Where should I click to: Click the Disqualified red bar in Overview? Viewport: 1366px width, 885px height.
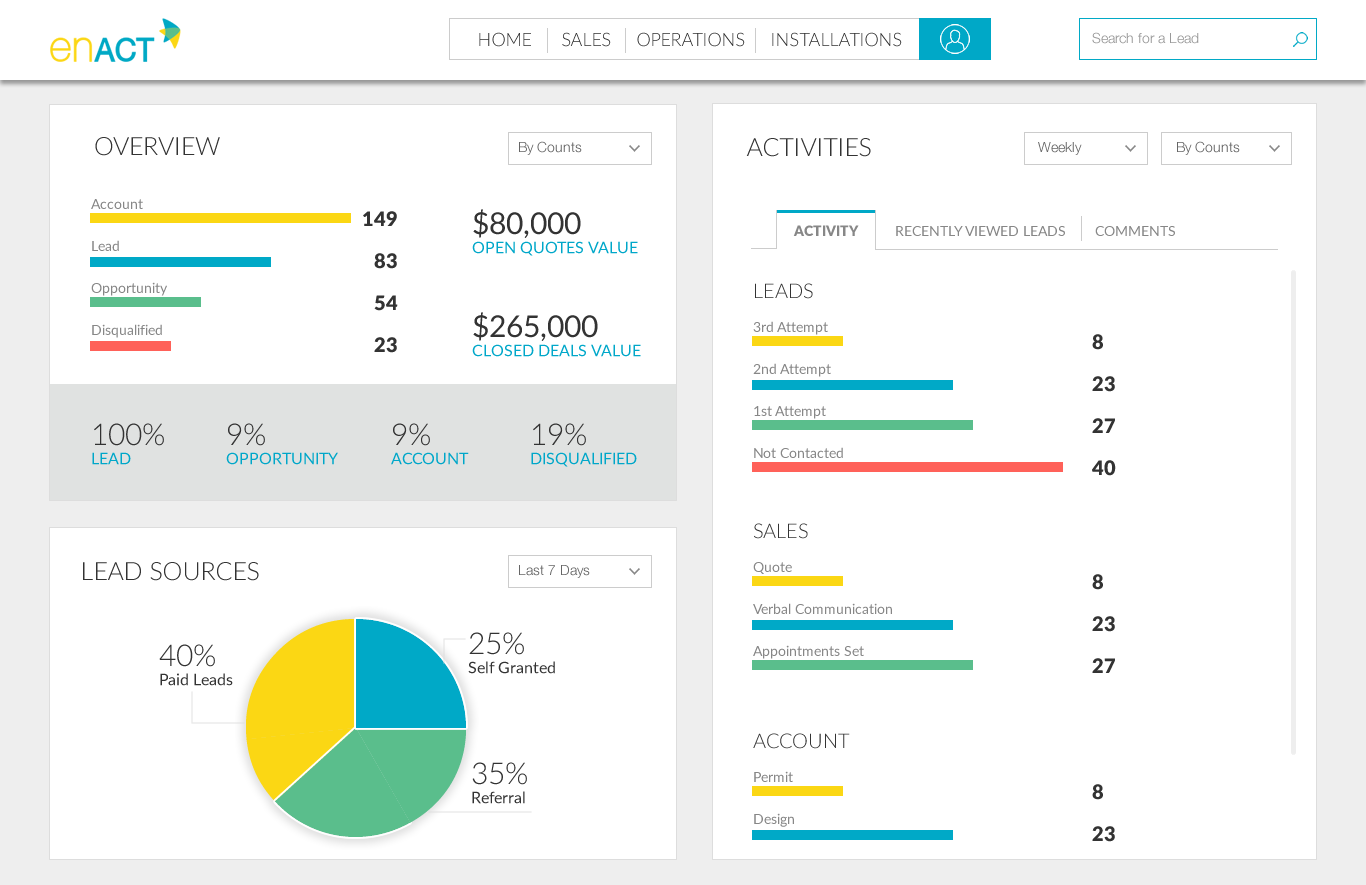[130, 345]
